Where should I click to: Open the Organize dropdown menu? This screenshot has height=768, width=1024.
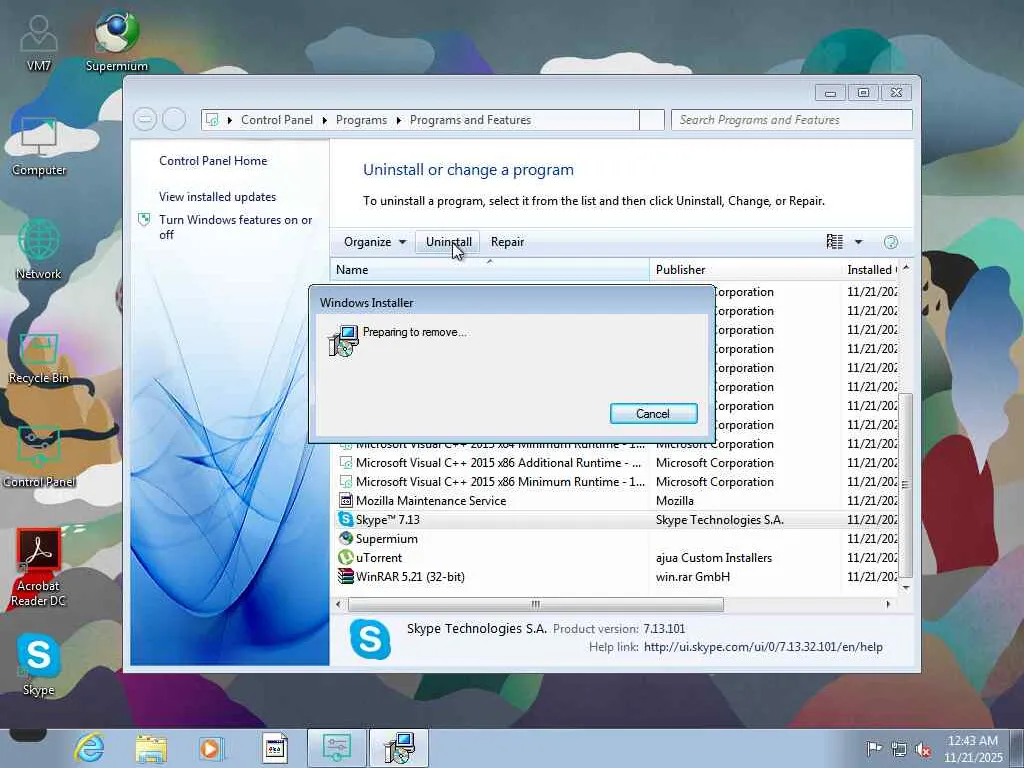pyautogui.click(x=375, y=242)
